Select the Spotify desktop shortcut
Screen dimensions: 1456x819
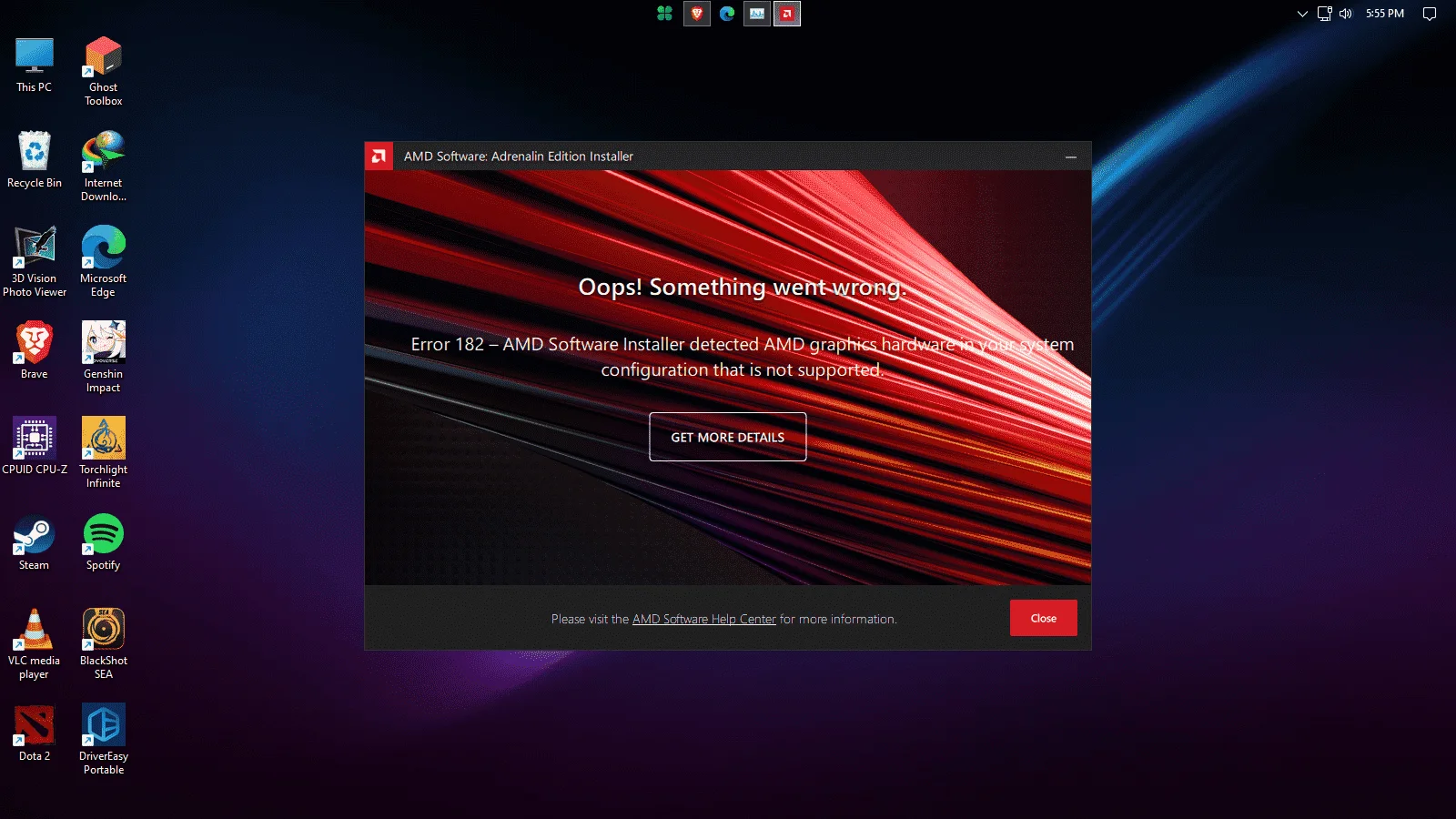[104, 542]
